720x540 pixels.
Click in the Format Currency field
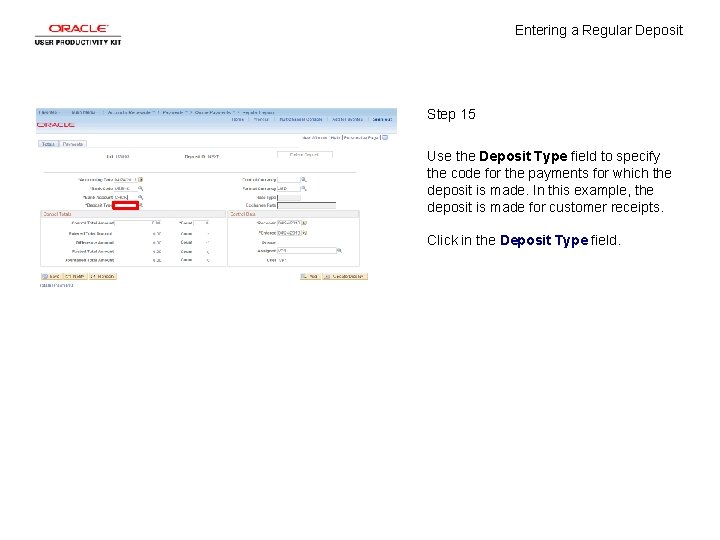289,188
